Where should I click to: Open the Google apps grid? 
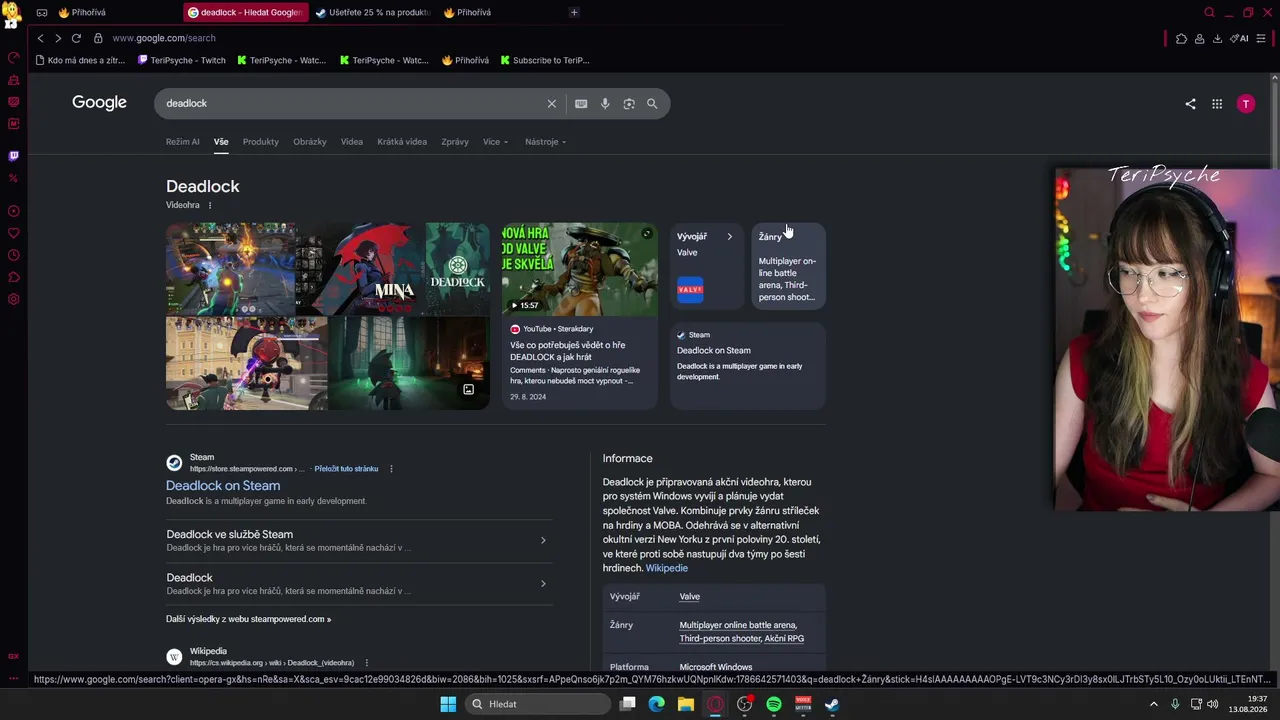click(x=1217, y=103)
